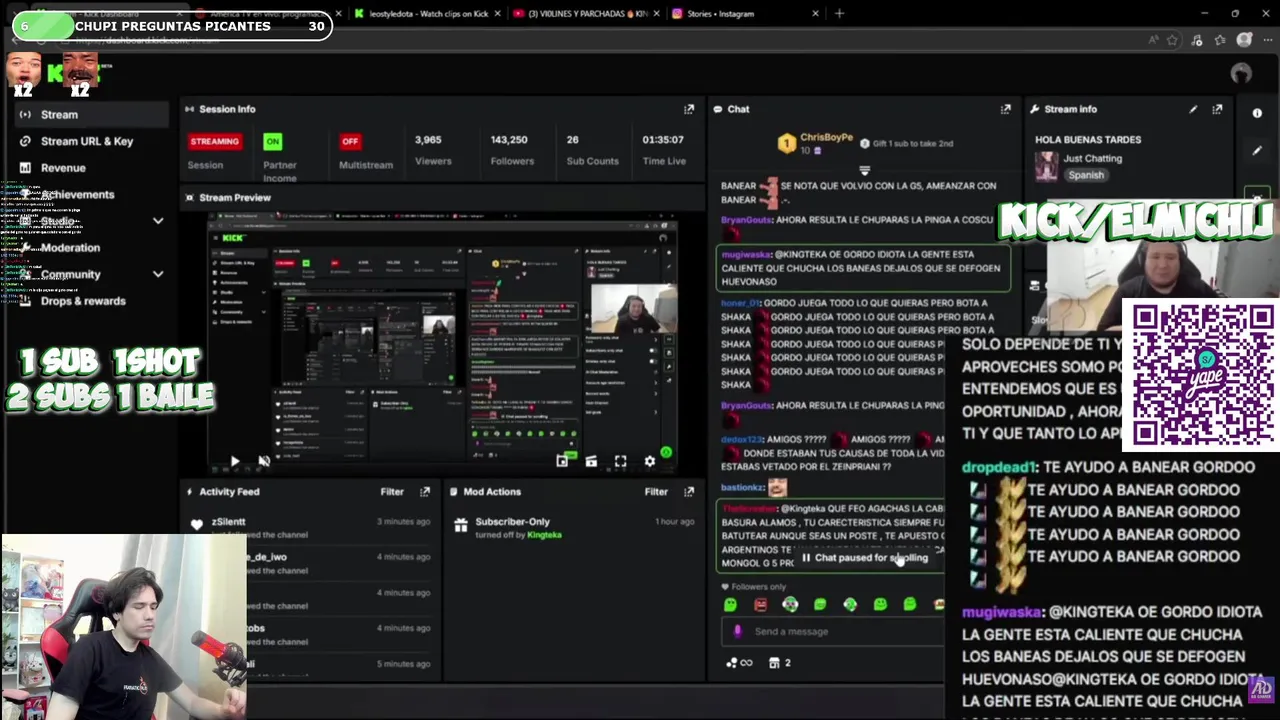Enable picture-in-picture on stream preview
Image resolution: width=1280 pixels, height=720 pixels.
pyautogui.click(x=562, y=461)
